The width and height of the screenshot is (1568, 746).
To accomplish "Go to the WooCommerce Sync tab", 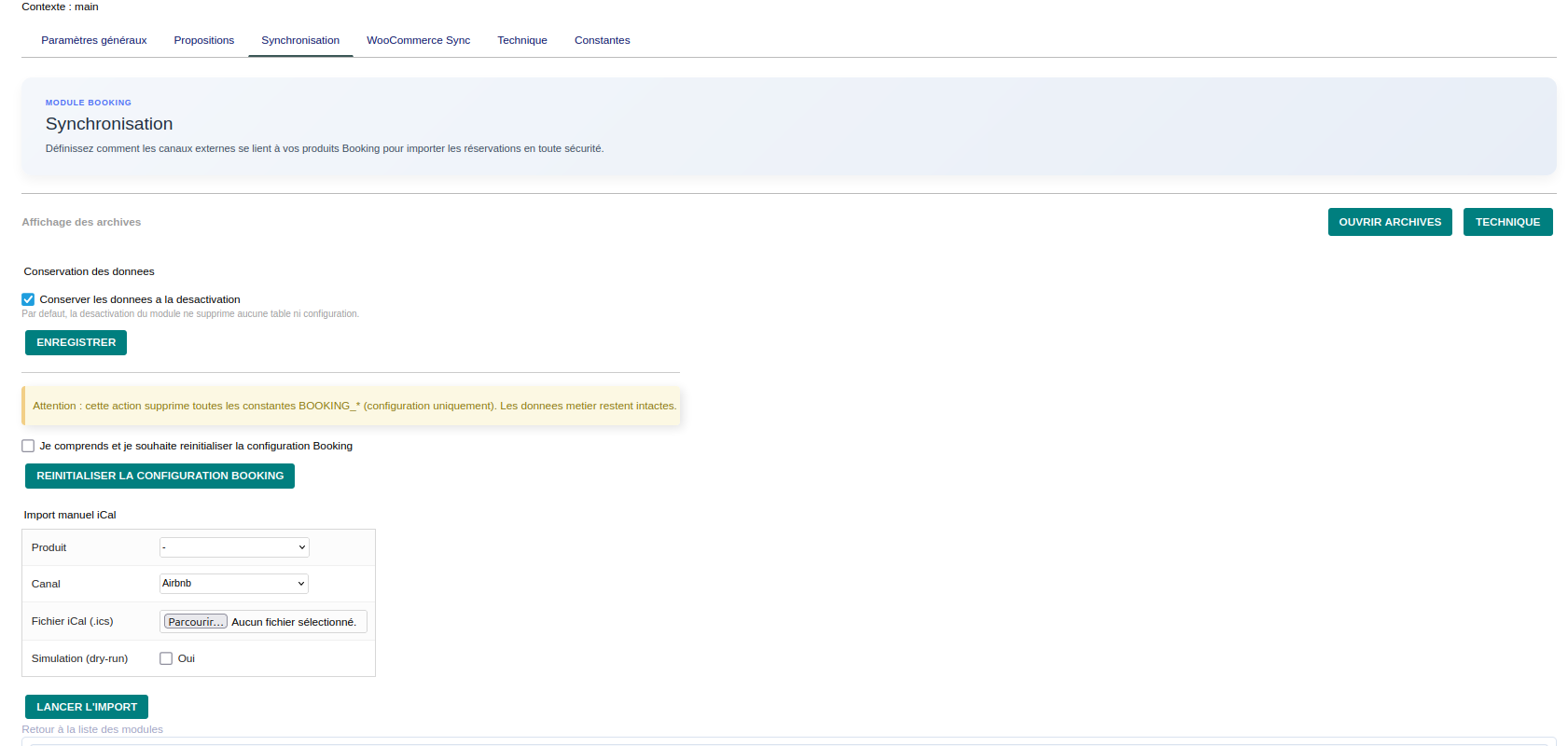I will 418,40.
